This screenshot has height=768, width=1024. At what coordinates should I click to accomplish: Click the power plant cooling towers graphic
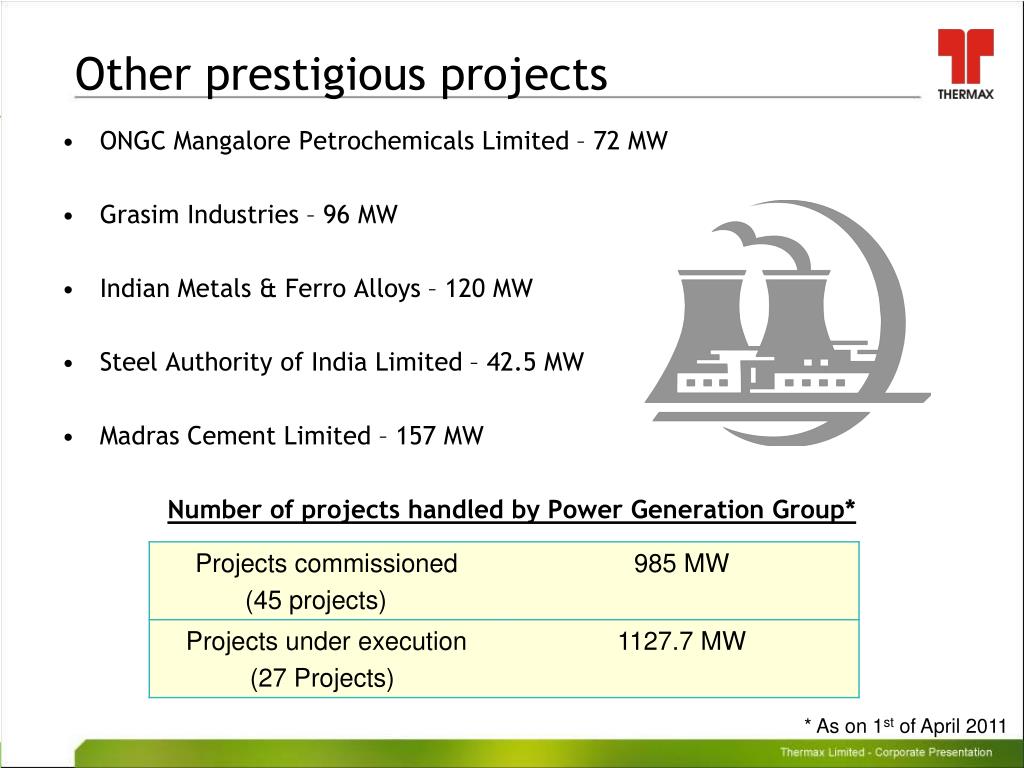click(x=788, y=323)
